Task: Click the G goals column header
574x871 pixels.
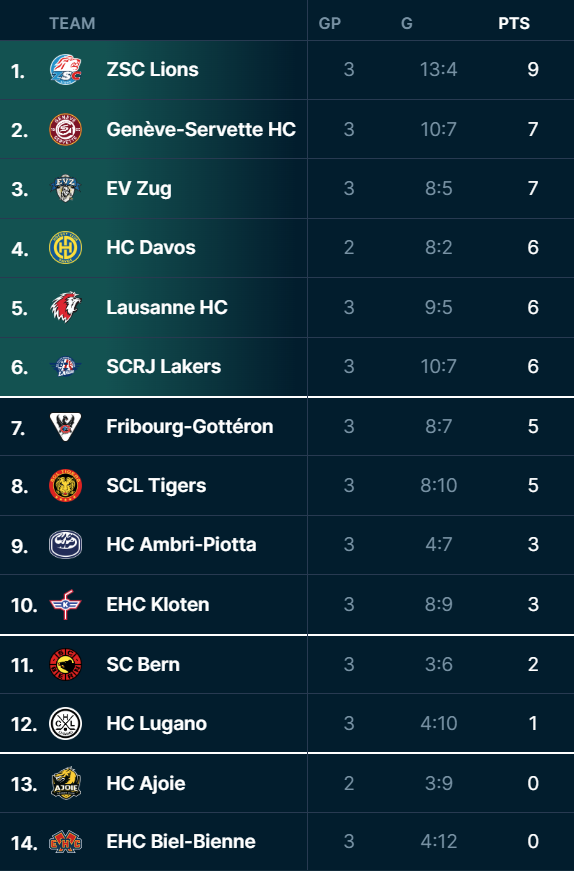Action: tap(407, 23)
